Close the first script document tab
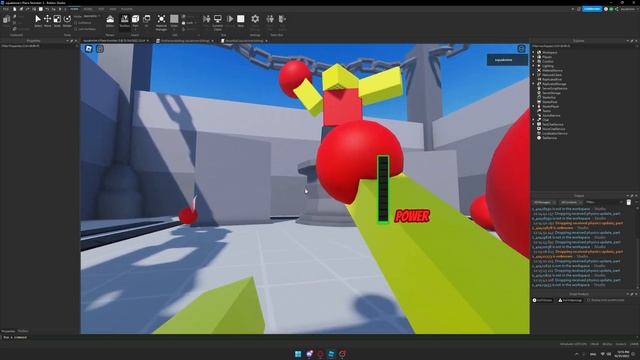This screenshot has height=360, width=640. [x=212, y=41]
